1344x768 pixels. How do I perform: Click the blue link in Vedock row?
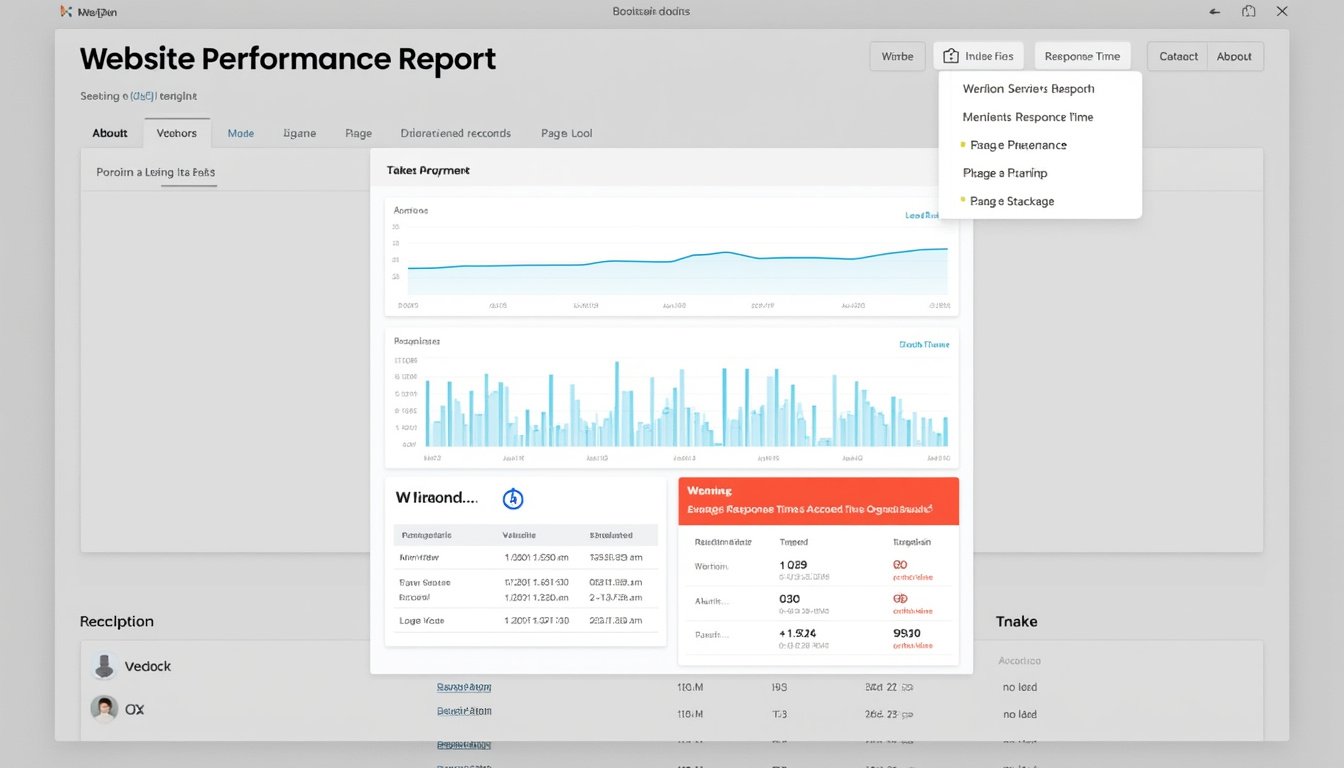(464, 687)
